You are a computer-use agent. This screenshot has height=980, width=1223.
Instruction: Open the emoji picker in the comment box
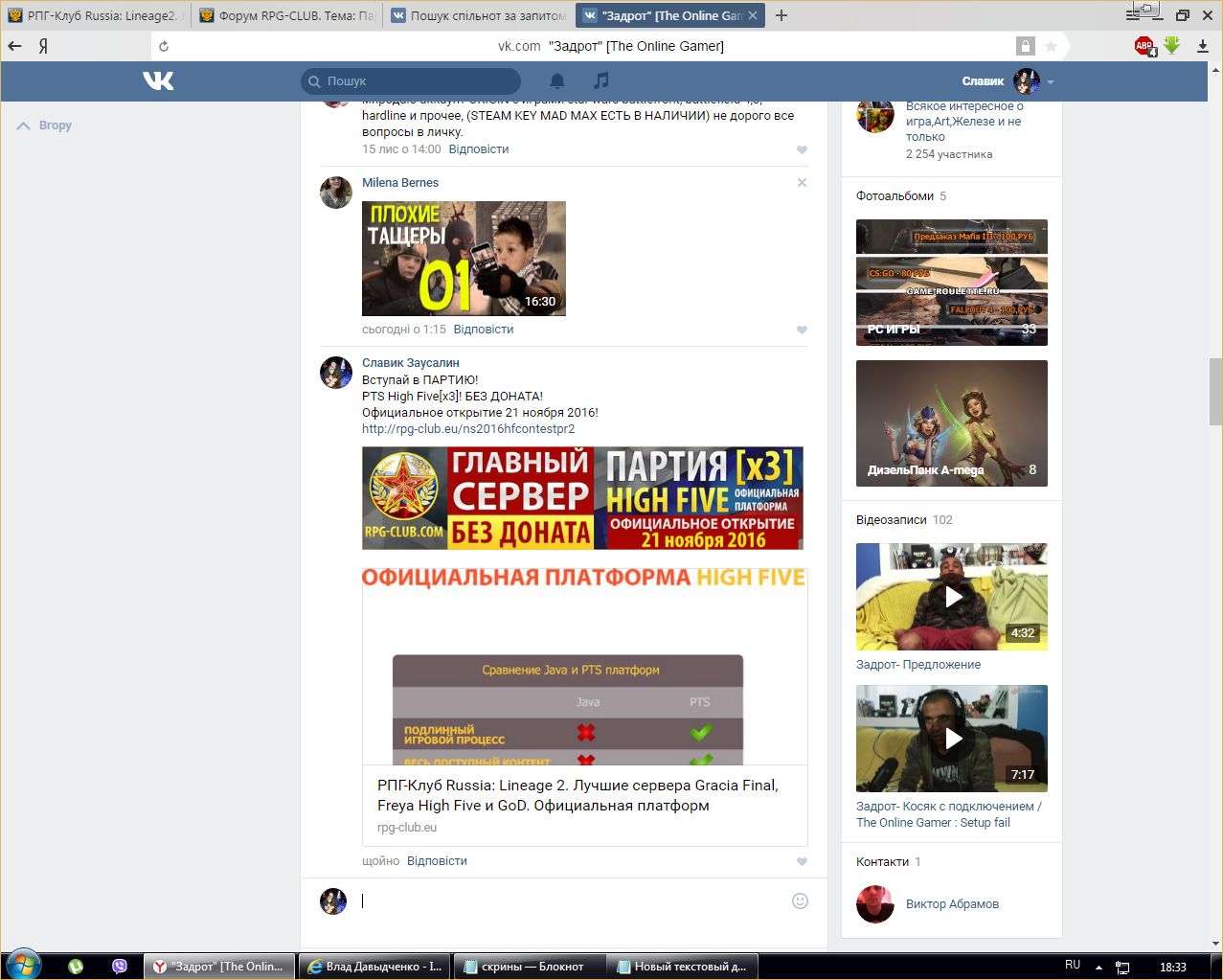pyautogui.click(x=801, y=900)
